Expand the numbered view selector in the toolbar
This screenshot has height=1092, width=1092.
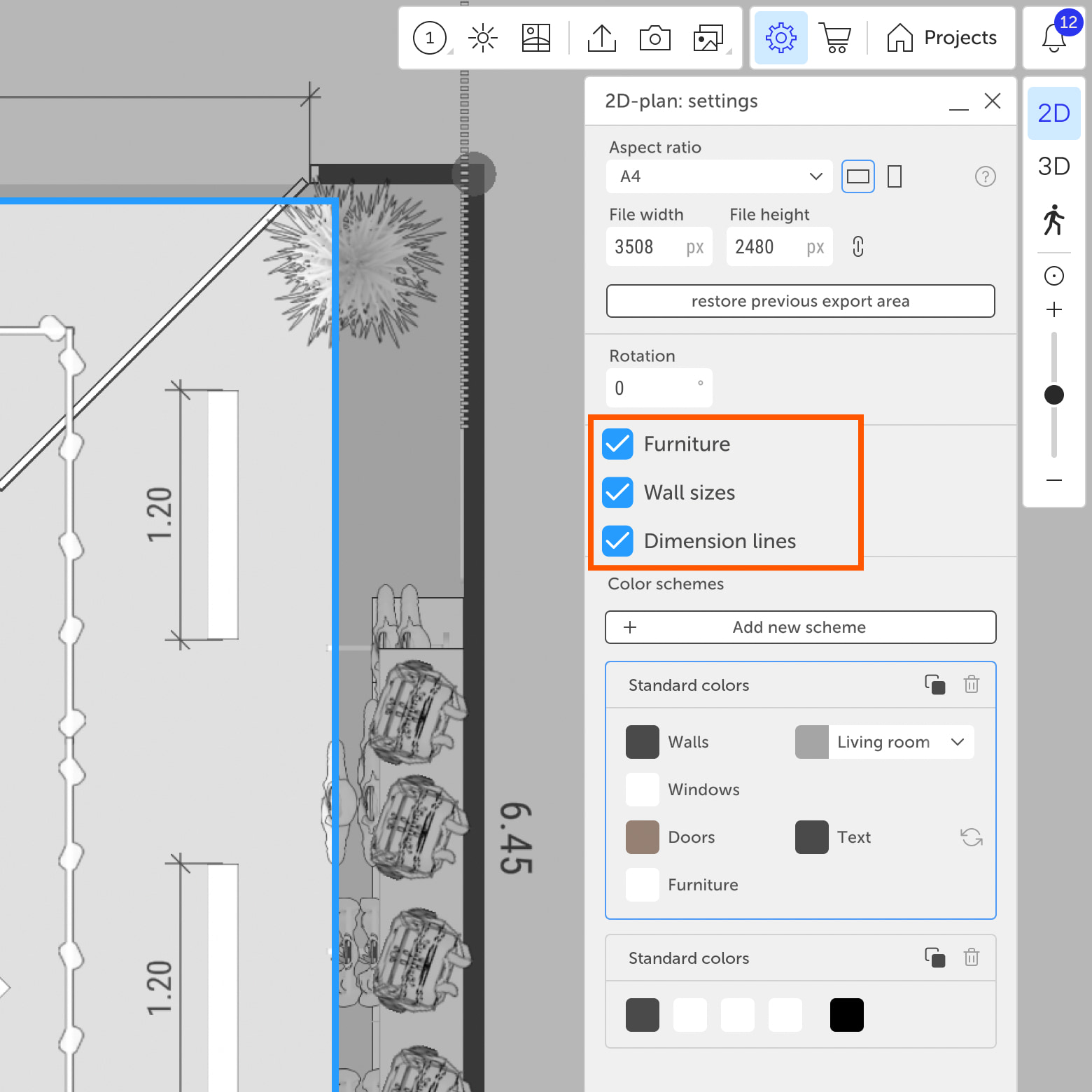point(430,38)
